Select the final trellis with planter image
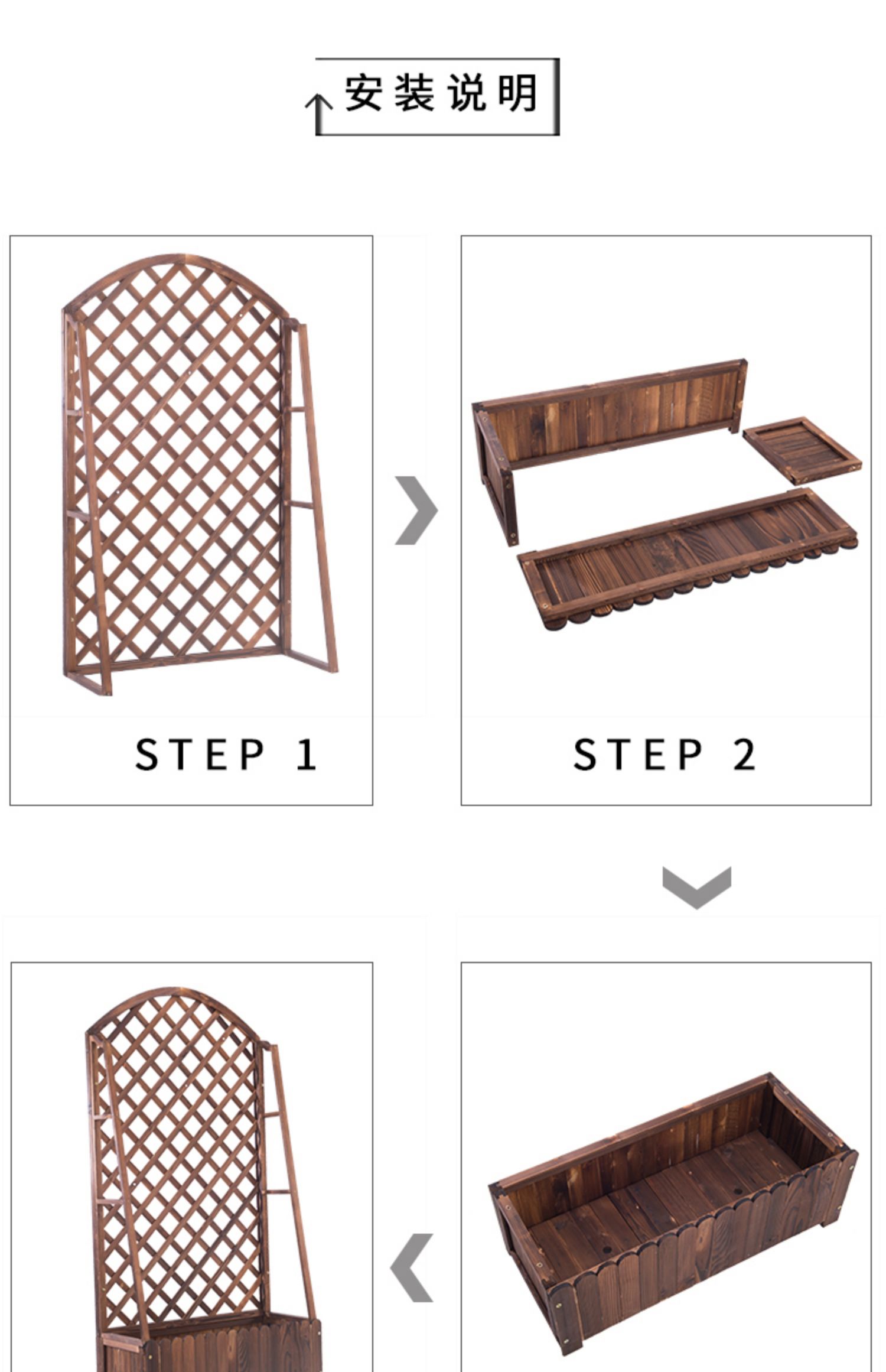This screenshot has width=886, height=1372. [201, 1179]
